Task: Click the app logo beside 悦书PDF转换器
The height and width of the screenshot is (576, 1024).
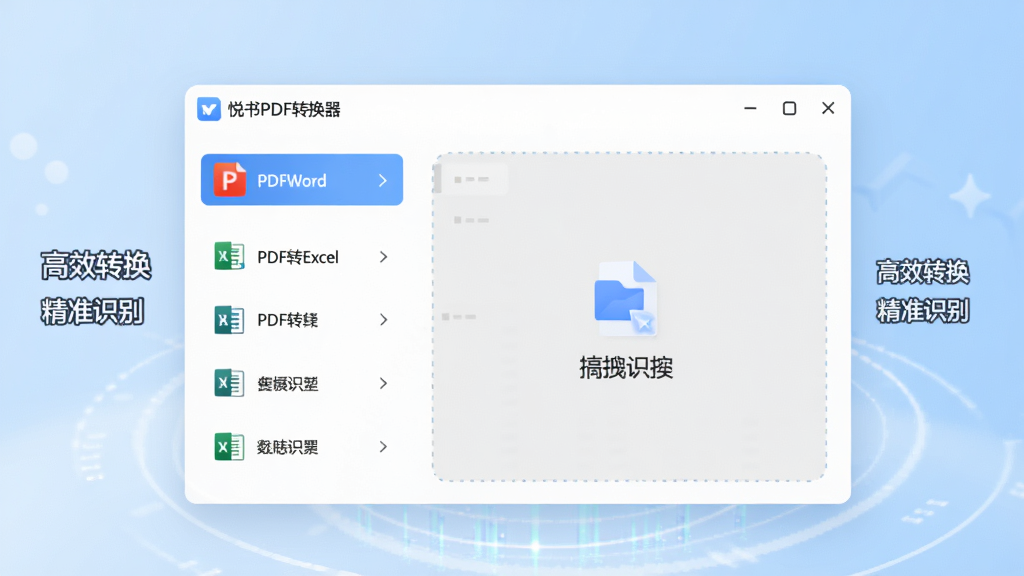Action: pos(209,109)
